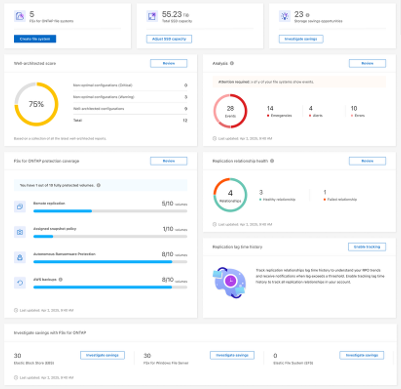Investigate savings for Elastic File System (EFS)

(362, 355)
